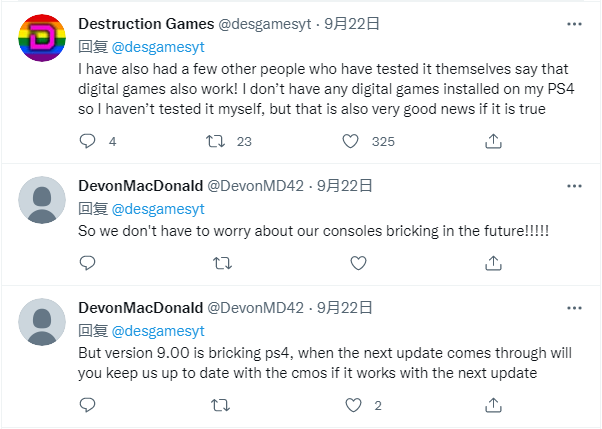The image size is (602, 429).
Task: Open more options on Destruction Games tweet
Action: [573, 21]
